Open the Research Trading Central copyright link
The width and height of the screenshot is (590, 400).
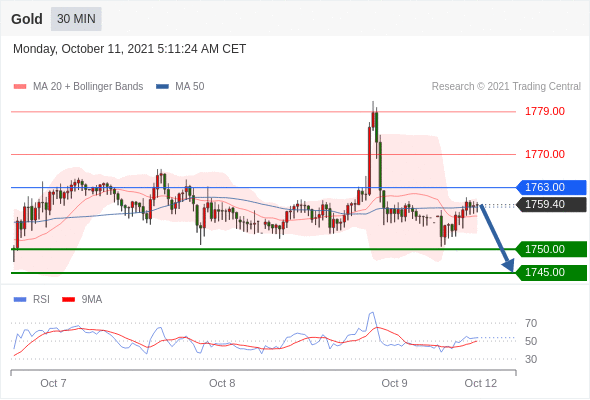pyautogui.click(x=506, y=87)
